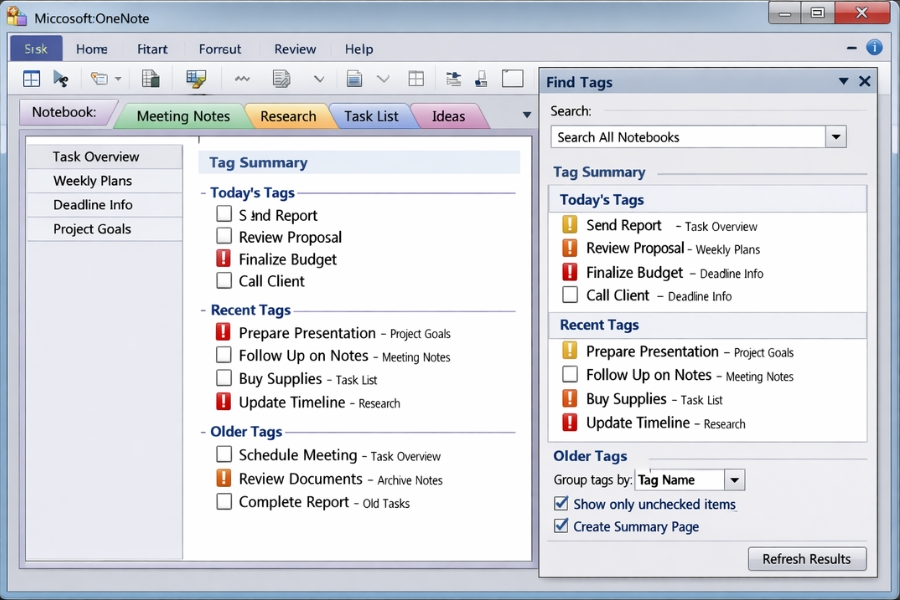
Task: Click the squiggle drawing tool icon
Action: [241, 78]
